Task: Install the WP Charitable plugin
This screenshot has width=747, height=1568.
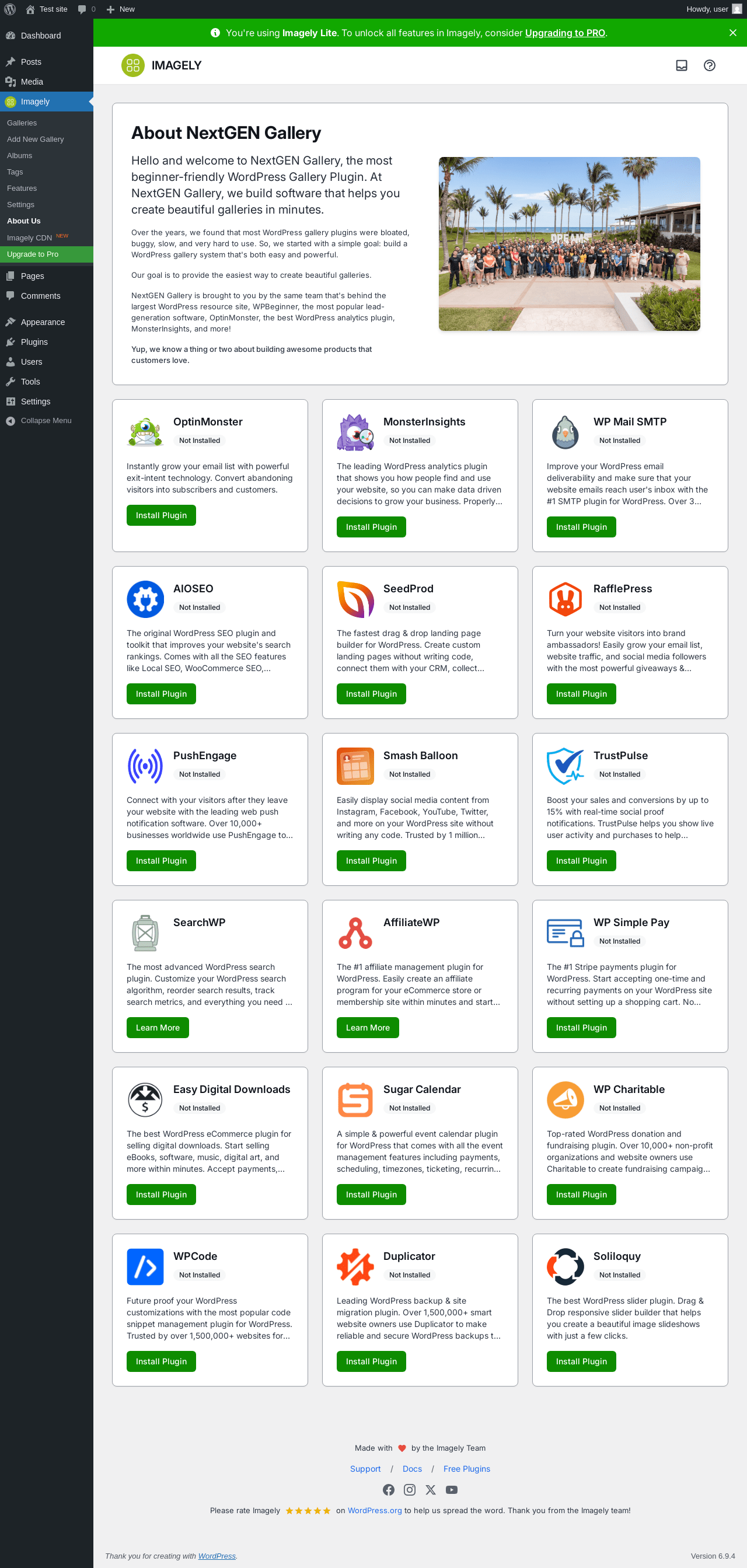Action: (x=581, y=1195)
